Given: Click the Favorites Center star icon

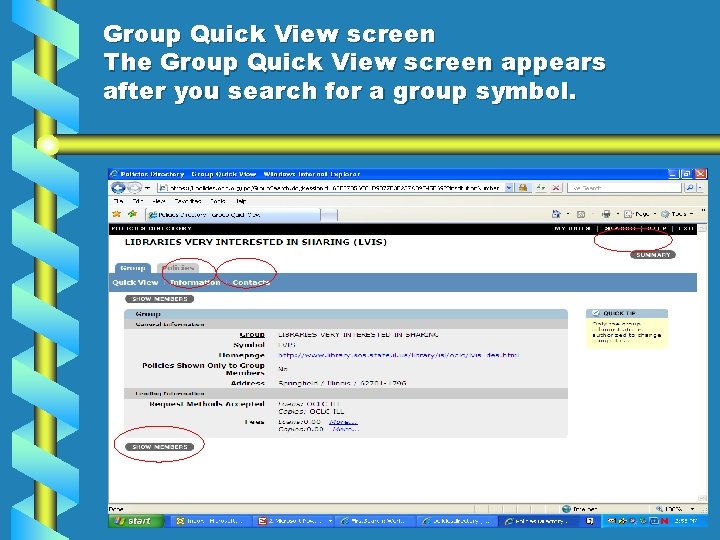Looking at the screenshot, I should click(117, 214).
